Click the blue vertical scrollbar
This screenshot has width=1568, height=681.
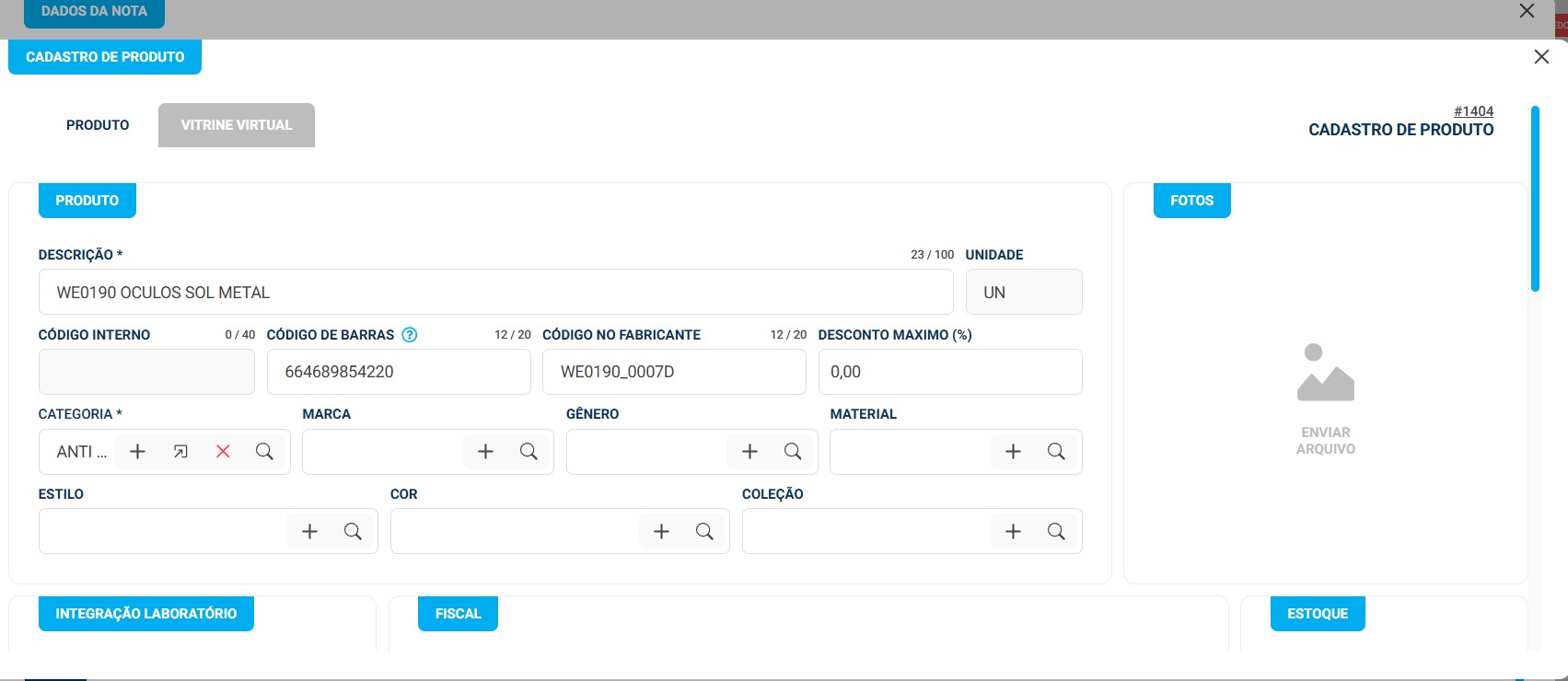(x=1535, y=199)
